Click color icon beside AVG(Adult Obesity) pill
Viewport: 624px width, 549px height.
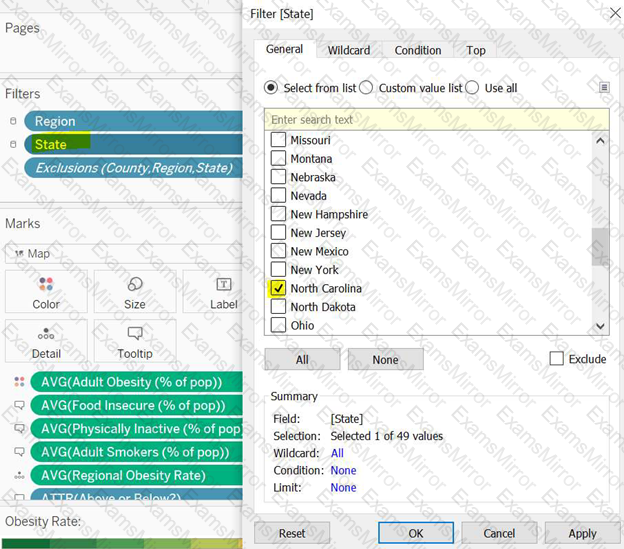[x=19, y=382]
